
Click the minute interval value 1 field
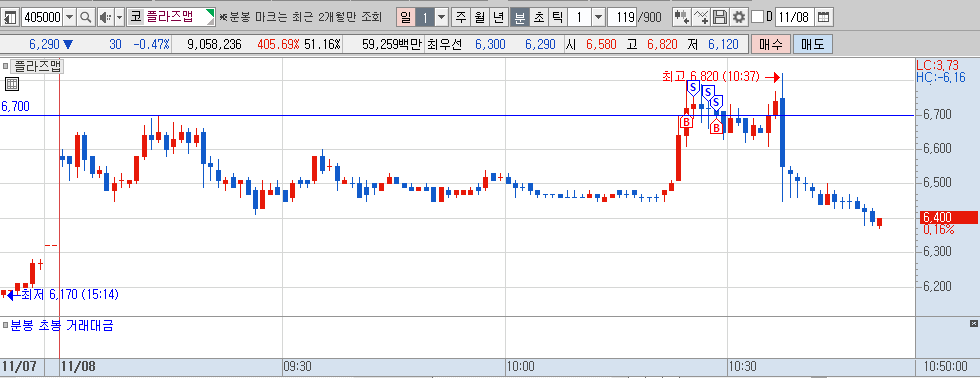[579, 17]
